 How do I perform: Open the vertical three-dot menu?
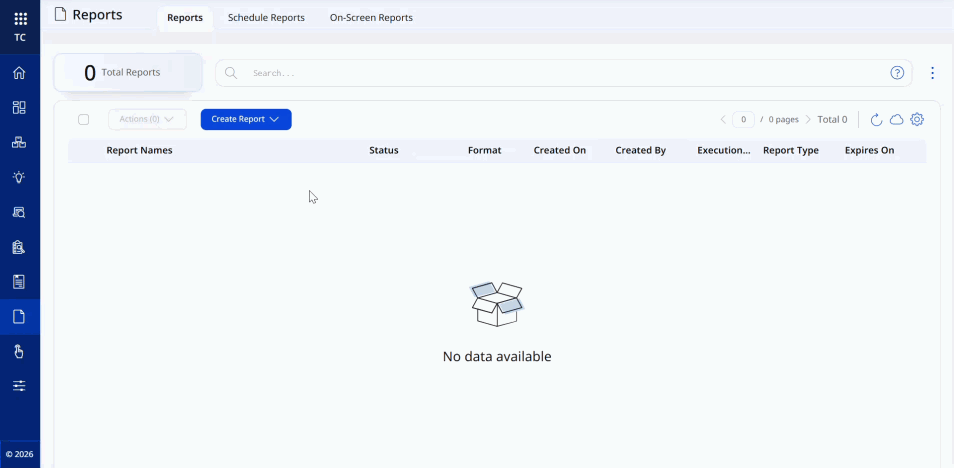[x=933, y=73]
